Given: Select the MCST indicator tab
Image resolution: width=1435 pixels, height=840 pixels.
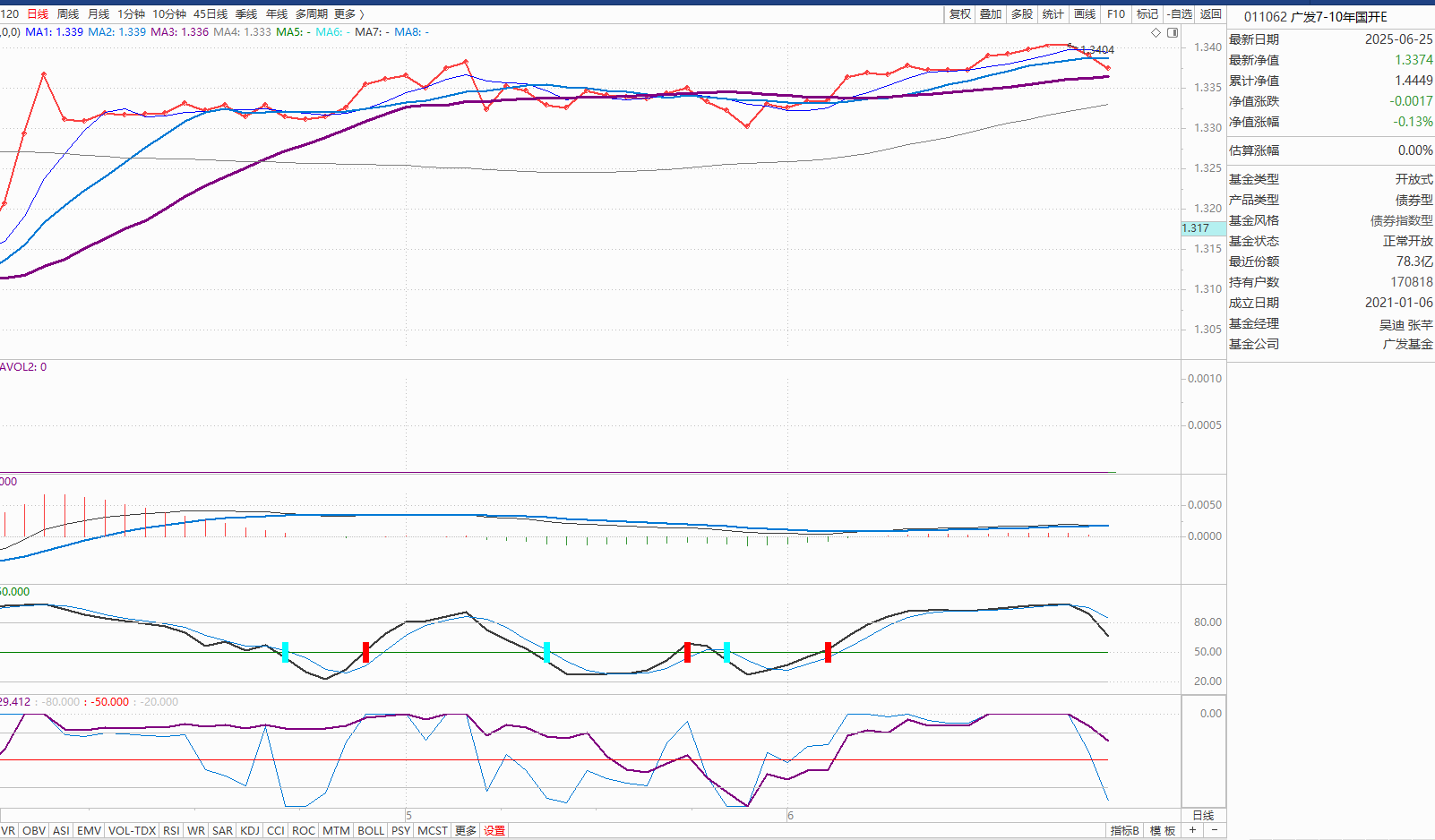Looking at the screenshot, I should 433,831.
